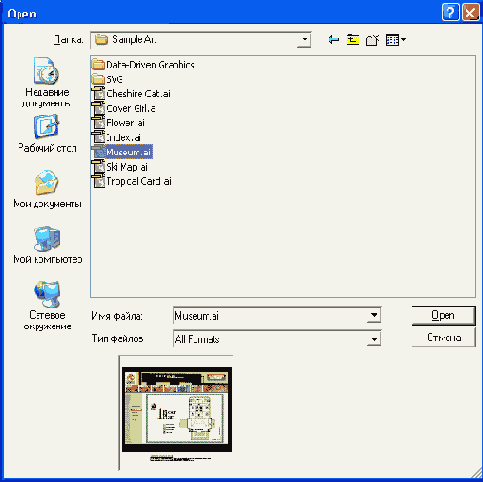
Task: Click the Cancel button
Action: pyautogui.click(x=444, y=337)
